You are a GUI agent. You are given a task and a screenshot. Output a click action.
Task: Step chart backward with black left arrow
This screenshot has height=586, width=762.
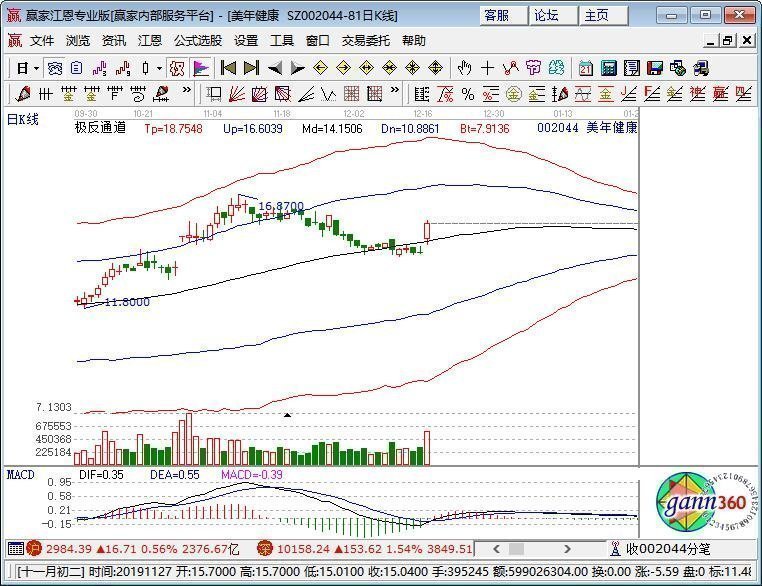tap(275, 68)
